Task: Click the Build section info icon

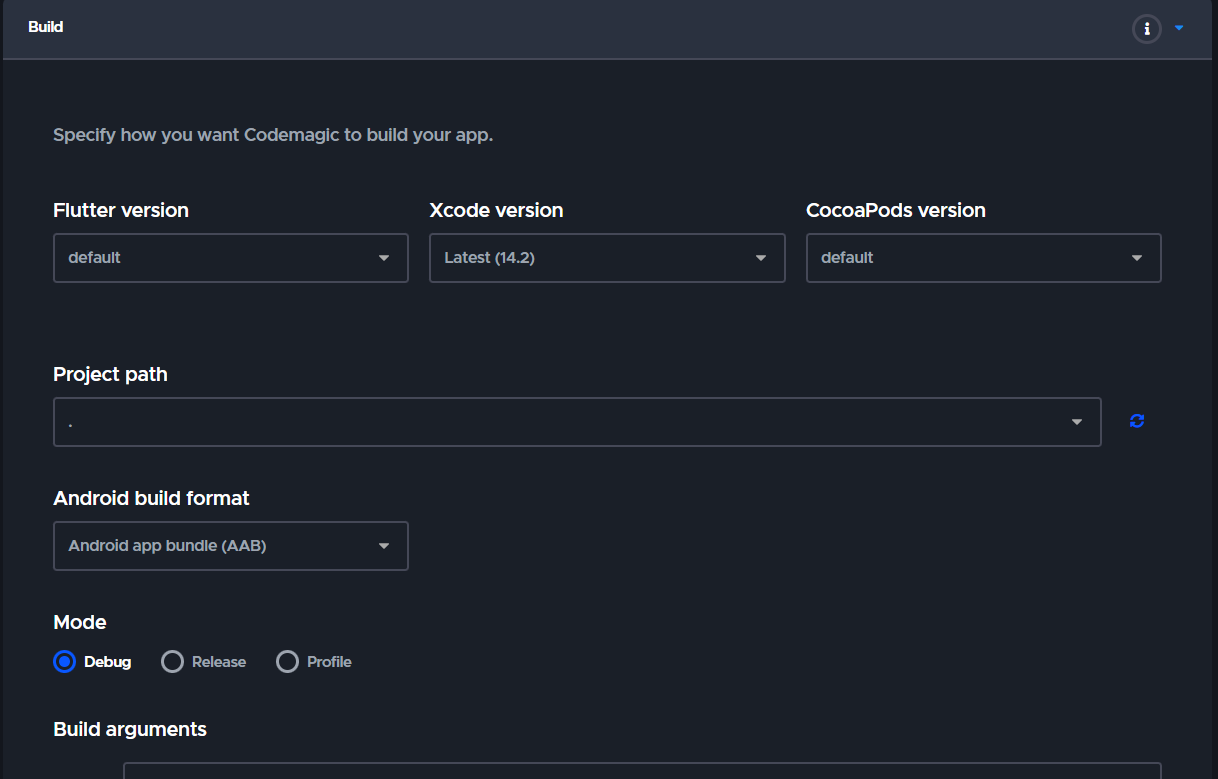Action: coord(1146,29)
